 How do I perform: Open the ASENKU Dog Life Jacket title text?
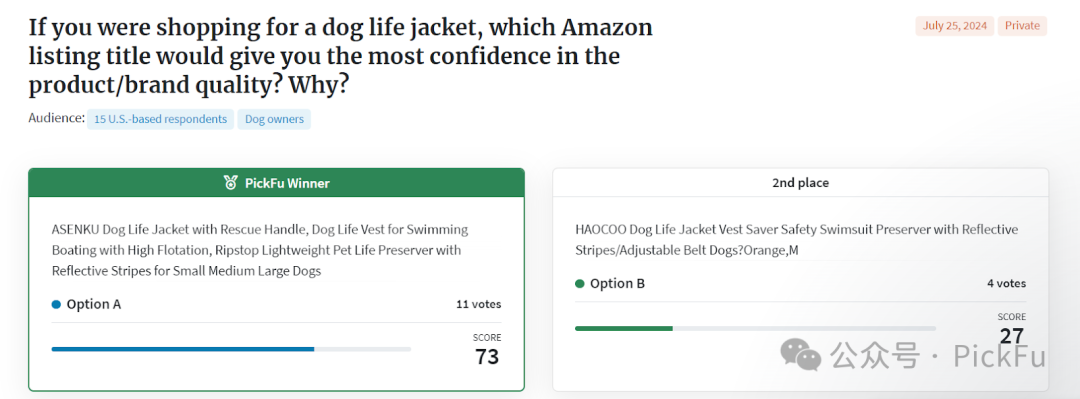[260, 250]
